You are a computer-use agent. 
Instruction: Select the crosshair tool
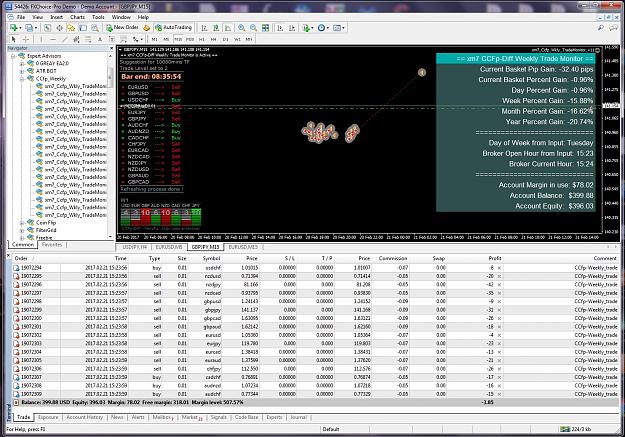click(26, 39)
